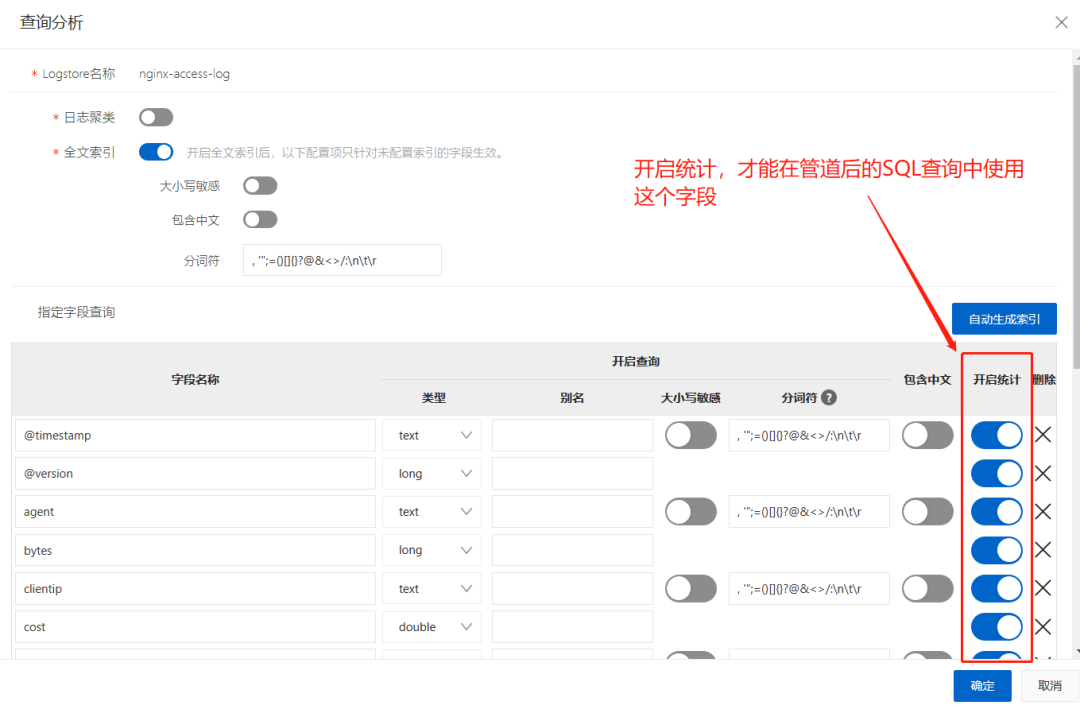Viewport: 1080px width, 709px height.
Task: Toggle the 日志聚类 switch
Action: (x=156, y=117)
